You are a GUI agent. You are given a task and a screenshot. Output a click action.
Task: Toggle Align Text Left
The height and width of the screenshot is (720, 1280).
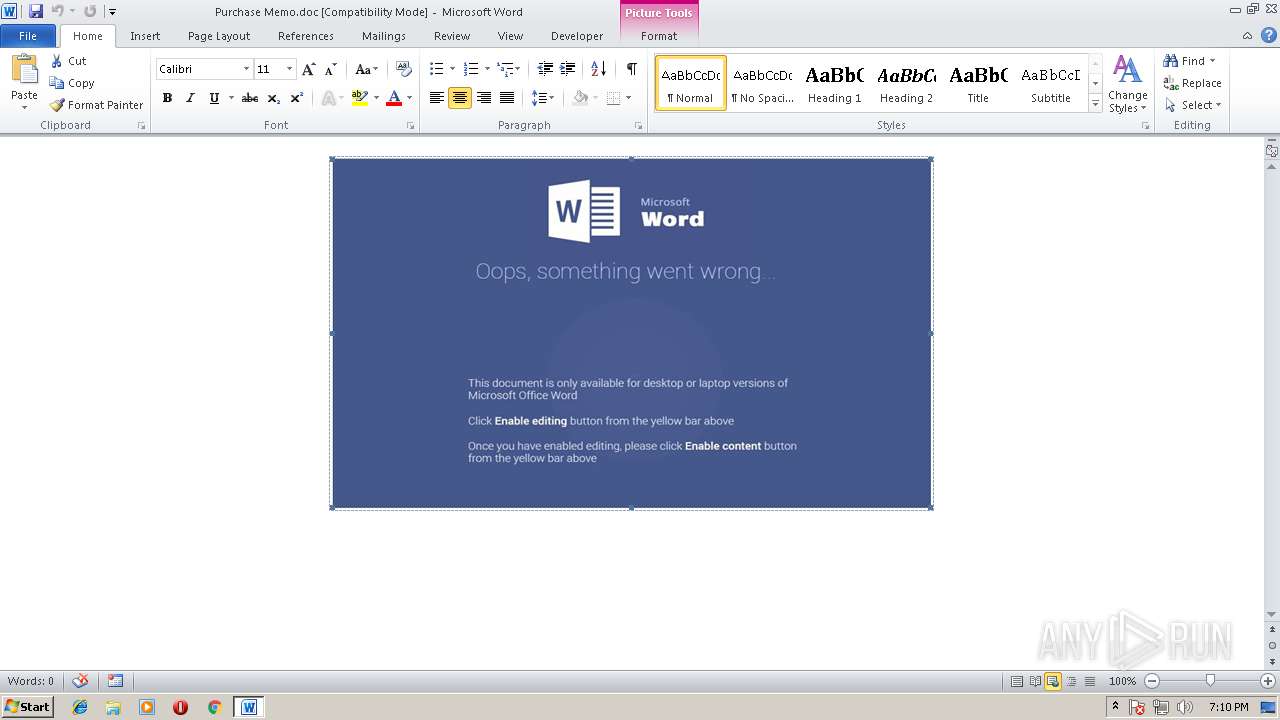click(x=437, y=98)
